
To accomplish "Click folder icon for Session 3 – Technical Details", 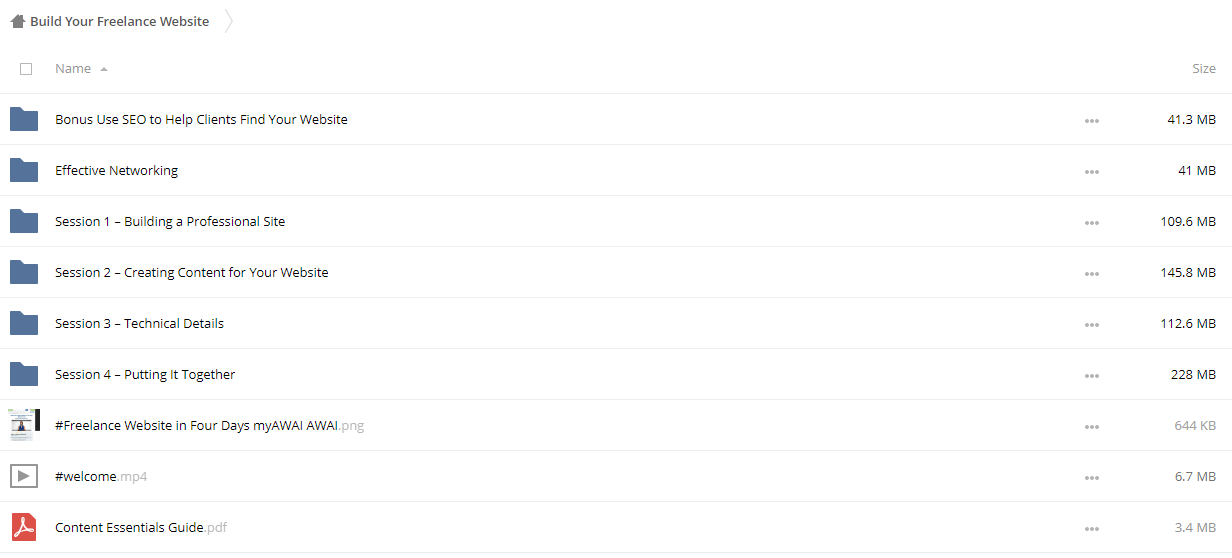I will (x=24, y=323).
